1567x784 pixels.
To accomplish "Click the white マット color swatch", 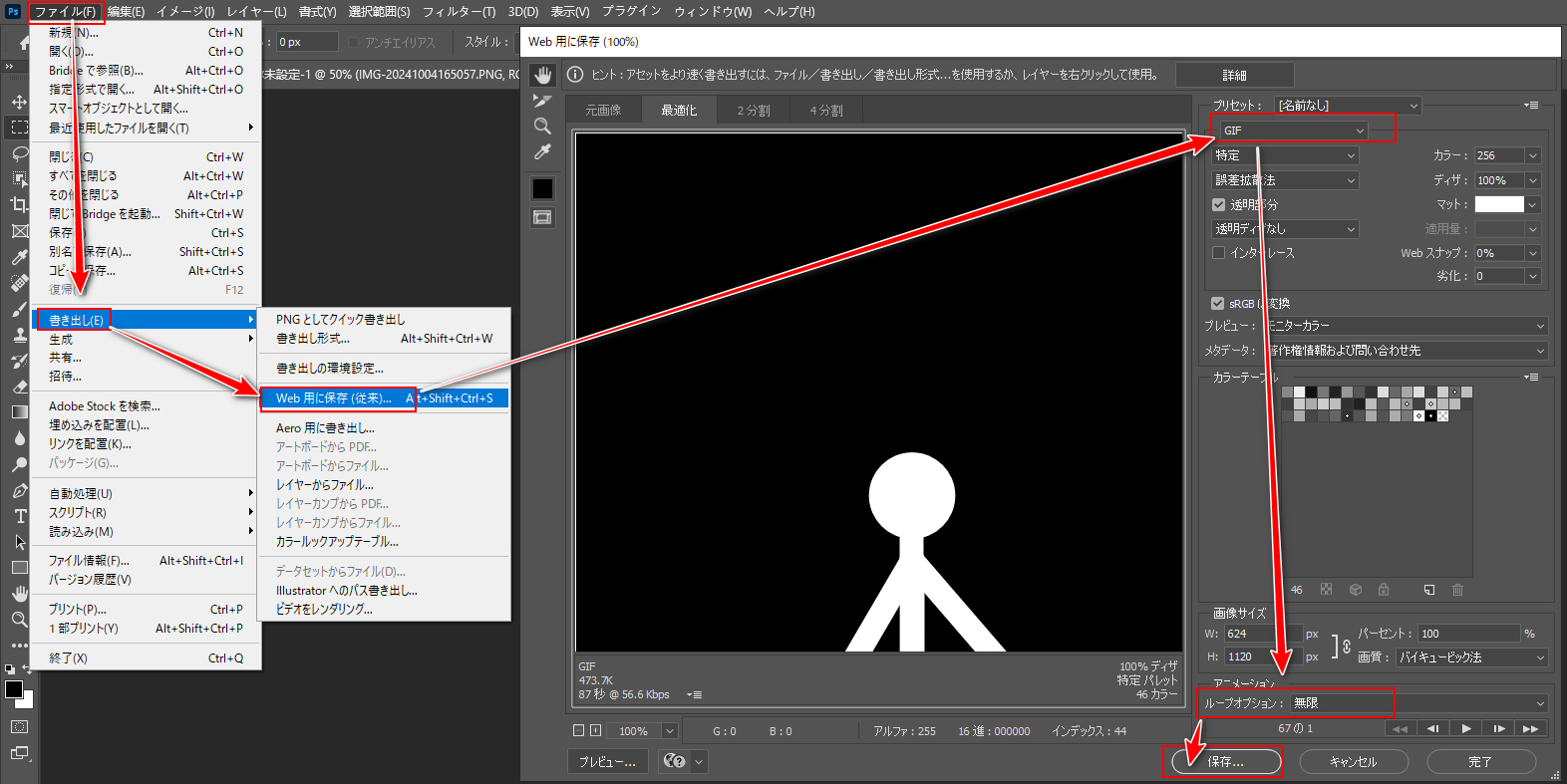I will [1499, 204].
